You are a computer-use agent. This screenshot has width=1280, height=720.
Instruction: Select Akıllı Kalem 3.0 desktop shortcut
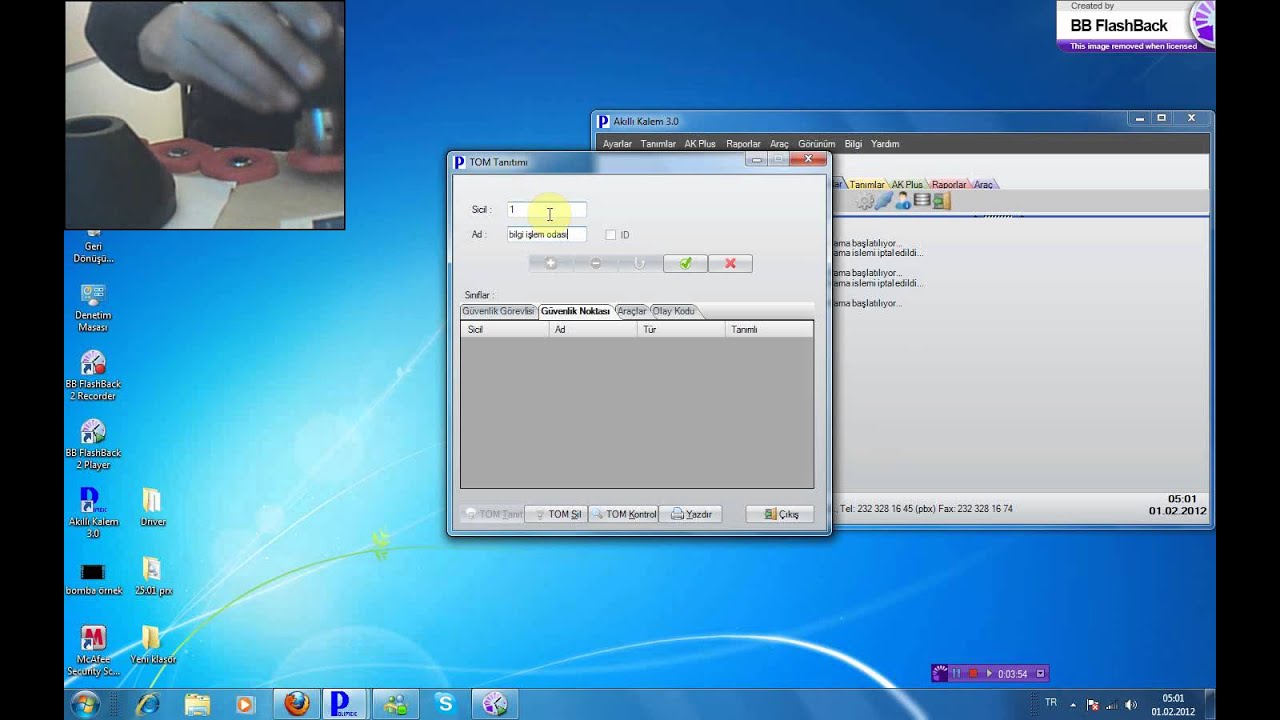[93, 513]
